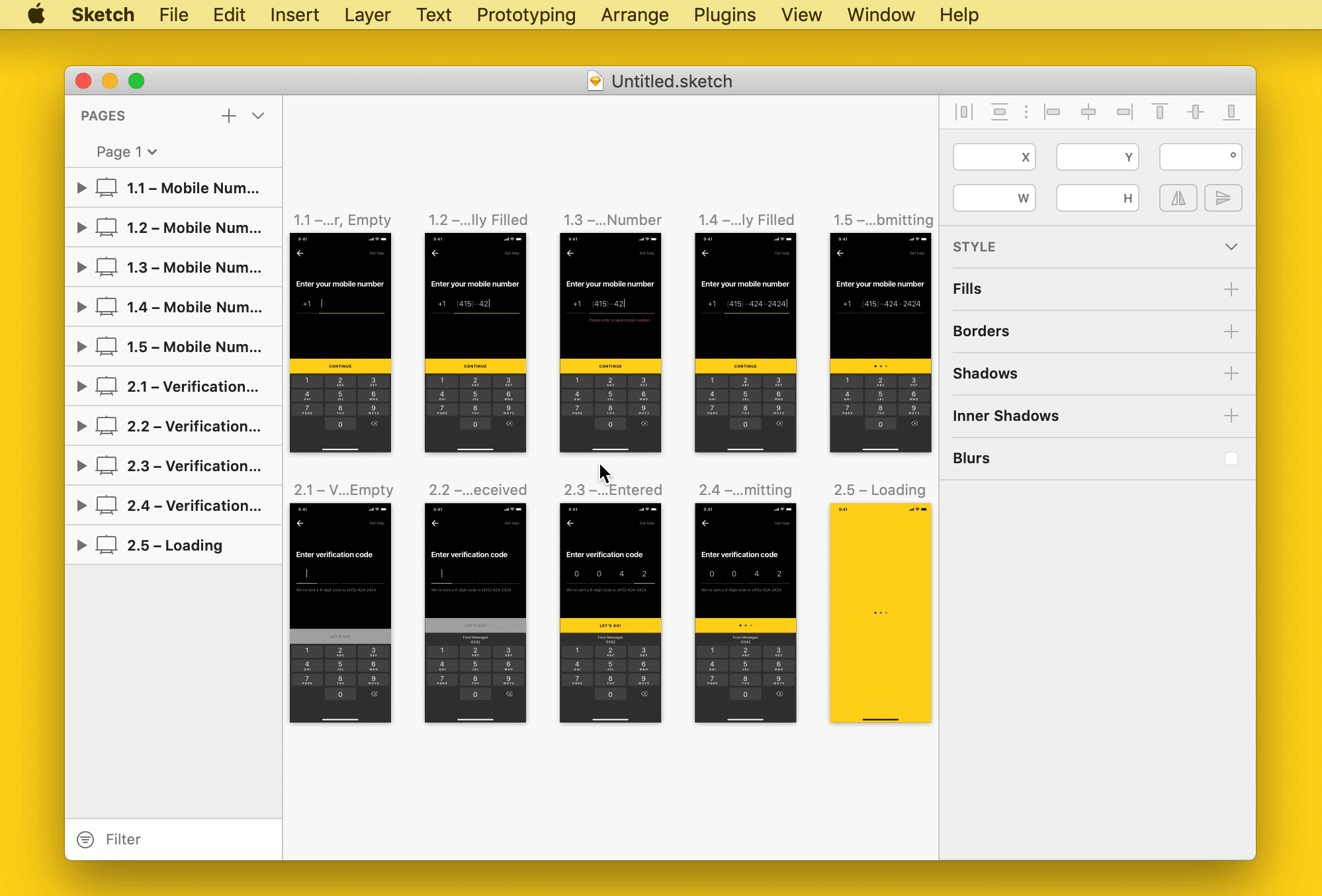Click the flip horizontal icon
The width and height of the screenshot is (1322, 896).
point(1178,198)
